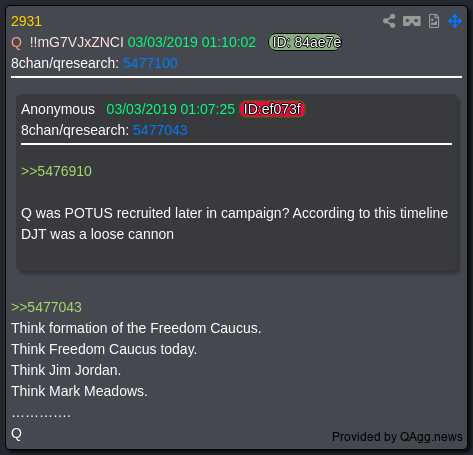This screenshot has height=455, width=473.
Task: Click timestamp 03/03/2019 01:10:02
Action: 192,42
